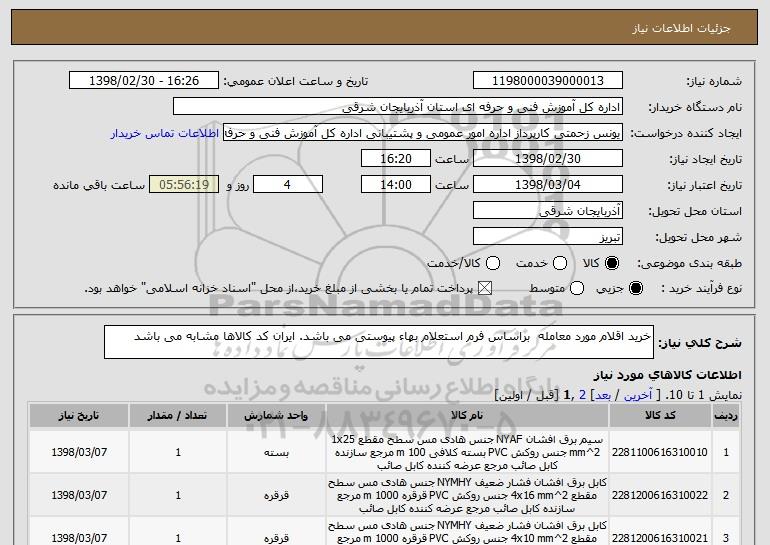Click the نام کالا column header
Image resolution: width=770 pixels, height=545 pixels.
tap(467, 415)
